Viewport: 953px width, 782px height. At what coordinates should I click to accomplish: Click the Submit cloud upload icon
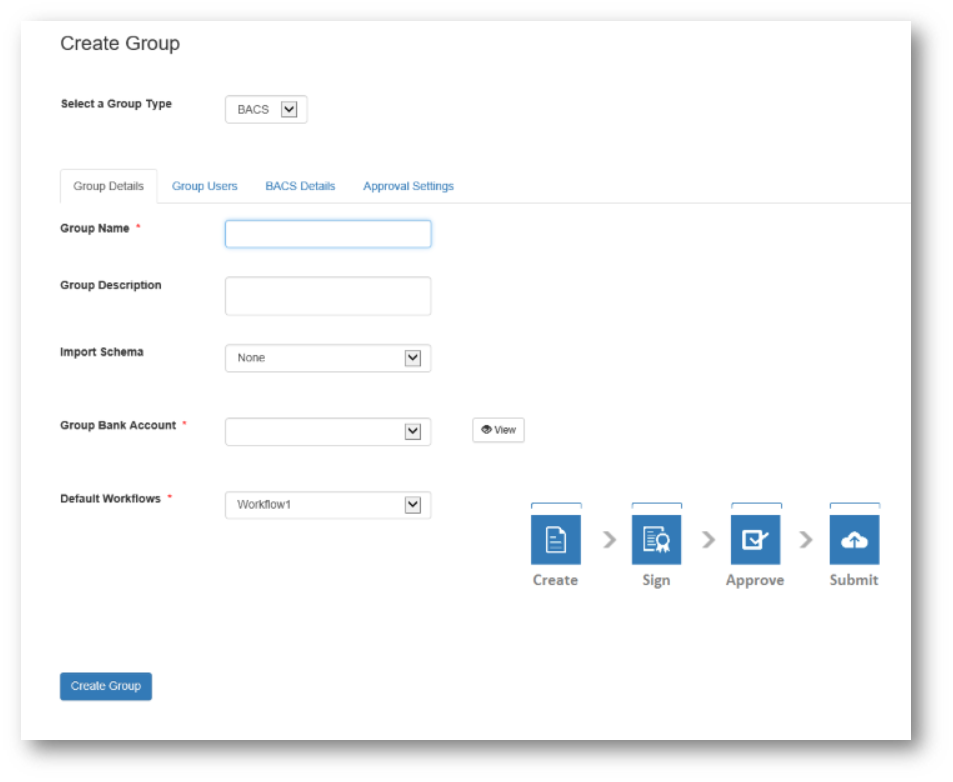(x=854, y=540)
